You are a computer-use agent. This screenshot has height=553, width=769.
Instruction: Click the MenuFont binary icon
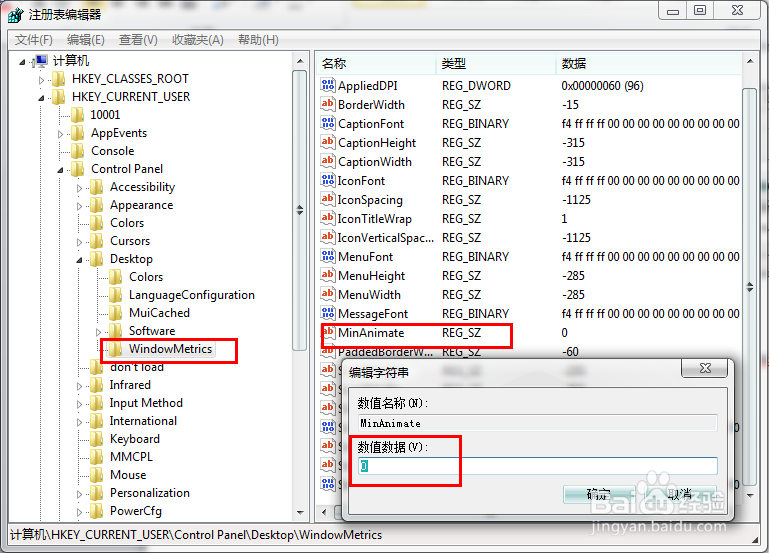(328, 256)
